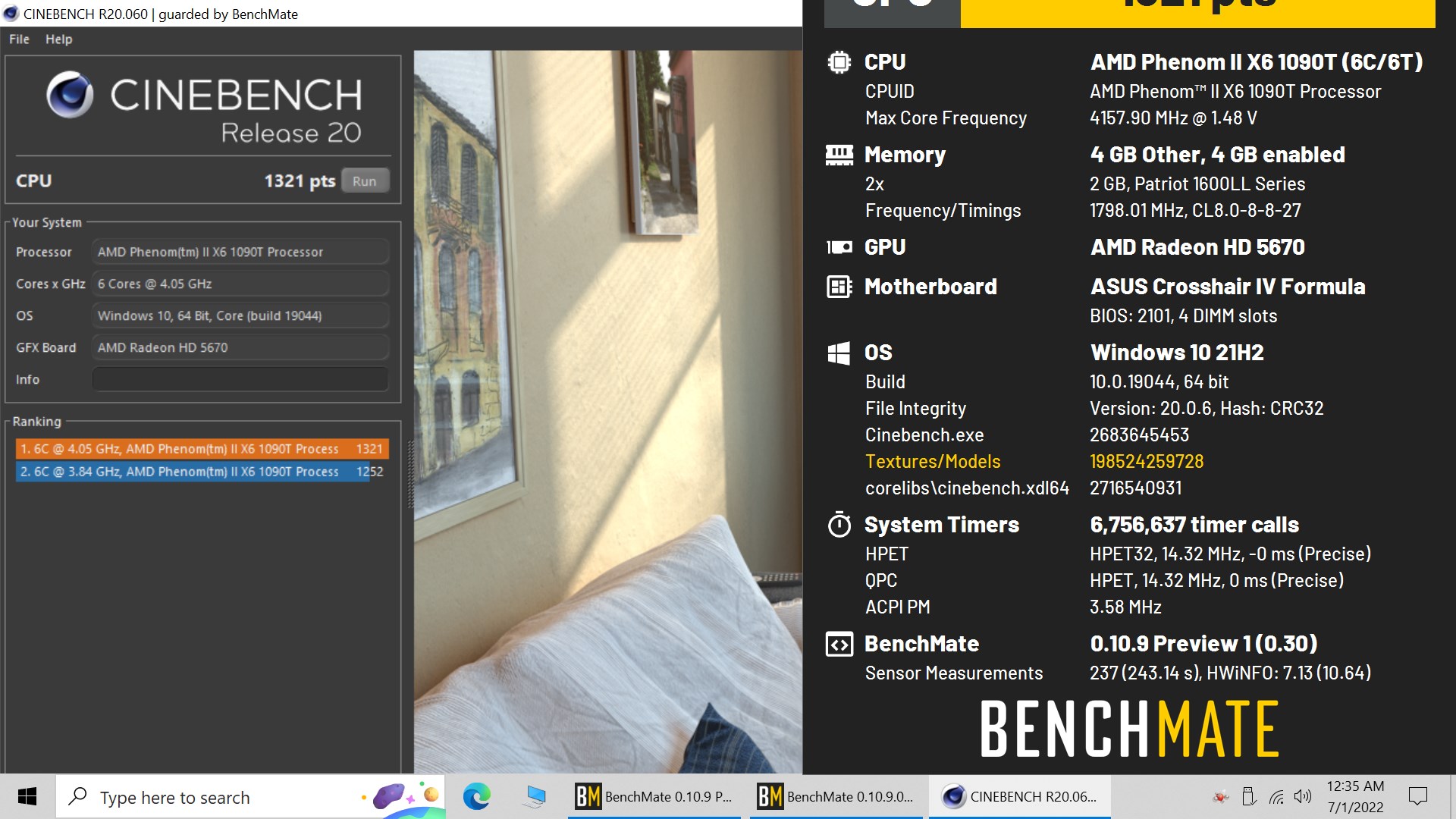
Task: Click the BENCHMATE logo
Action: click(x=1130, y=729)
